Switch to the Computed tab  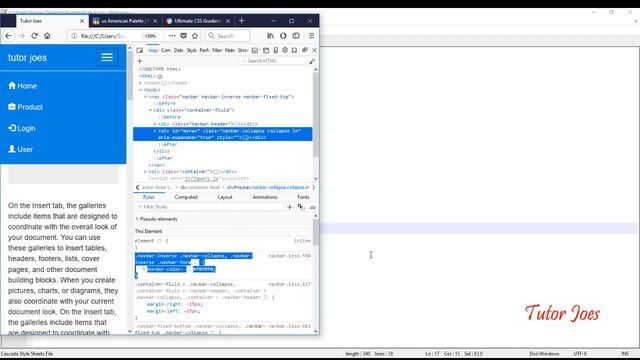[186, 197]
